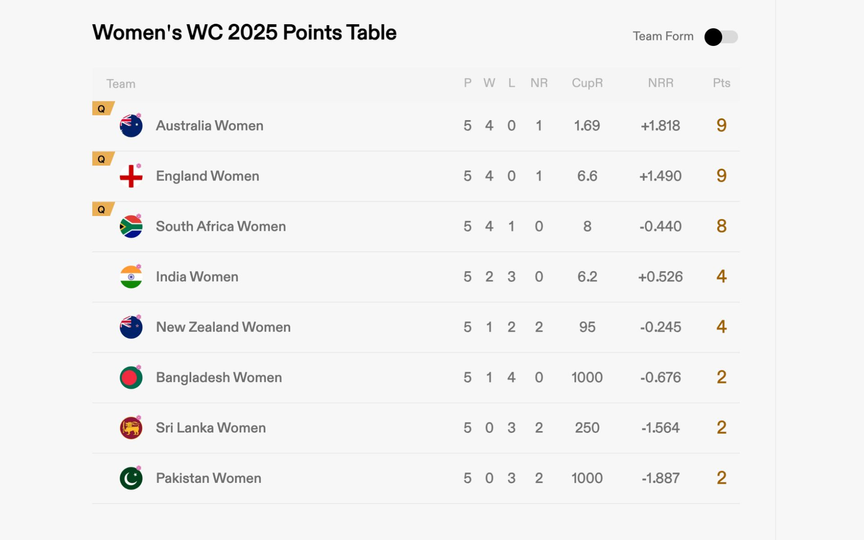
Task: Click the South Africa Women flag icon
Action: (x=131, y=227)
